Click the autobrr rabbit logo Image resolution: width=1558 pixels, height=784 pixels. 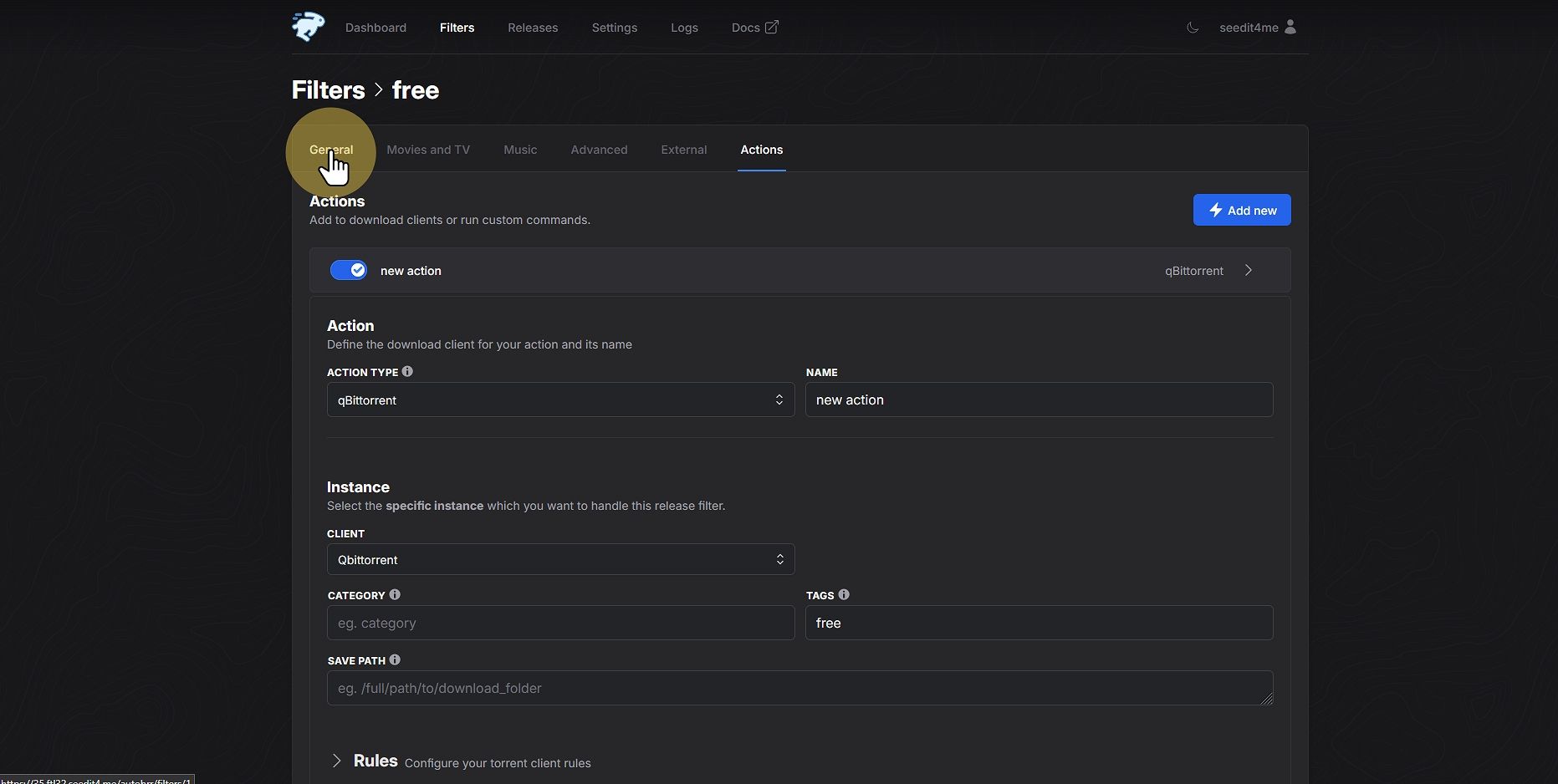pyautogui.click(x=309, y=27)
